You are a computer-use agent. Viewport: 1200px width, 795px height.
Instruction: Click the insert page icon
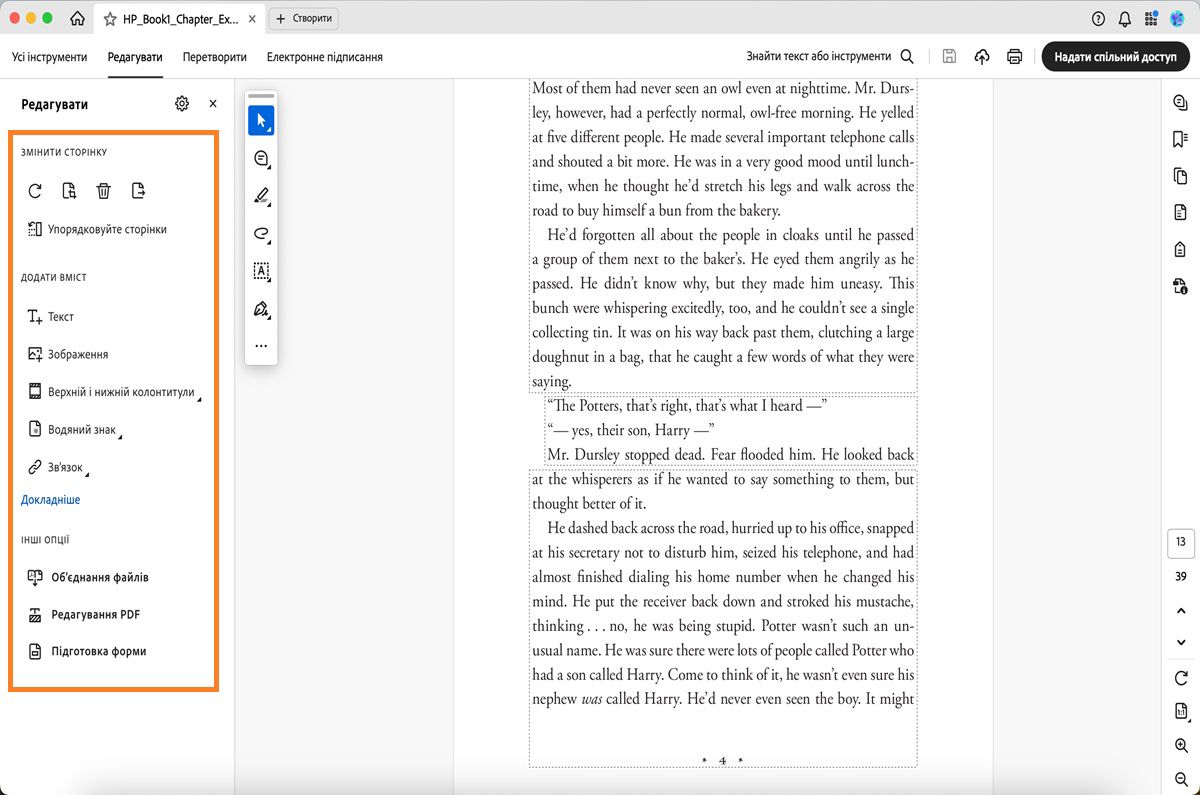pyautogui.click(x=69, y=191)
